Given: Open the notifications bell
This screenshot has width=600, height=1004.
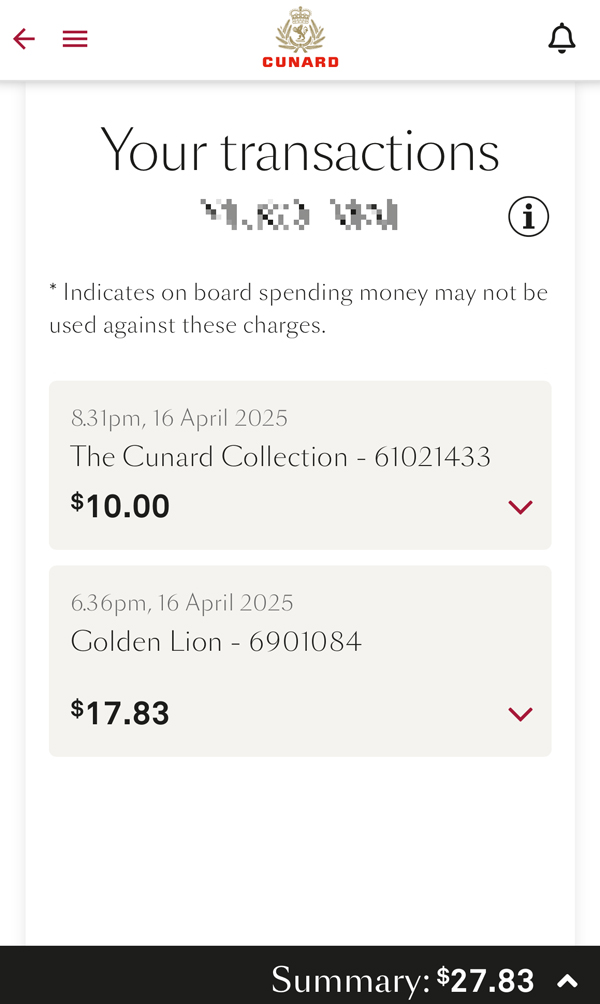Looking at the screenshot, I should point(562,38).
